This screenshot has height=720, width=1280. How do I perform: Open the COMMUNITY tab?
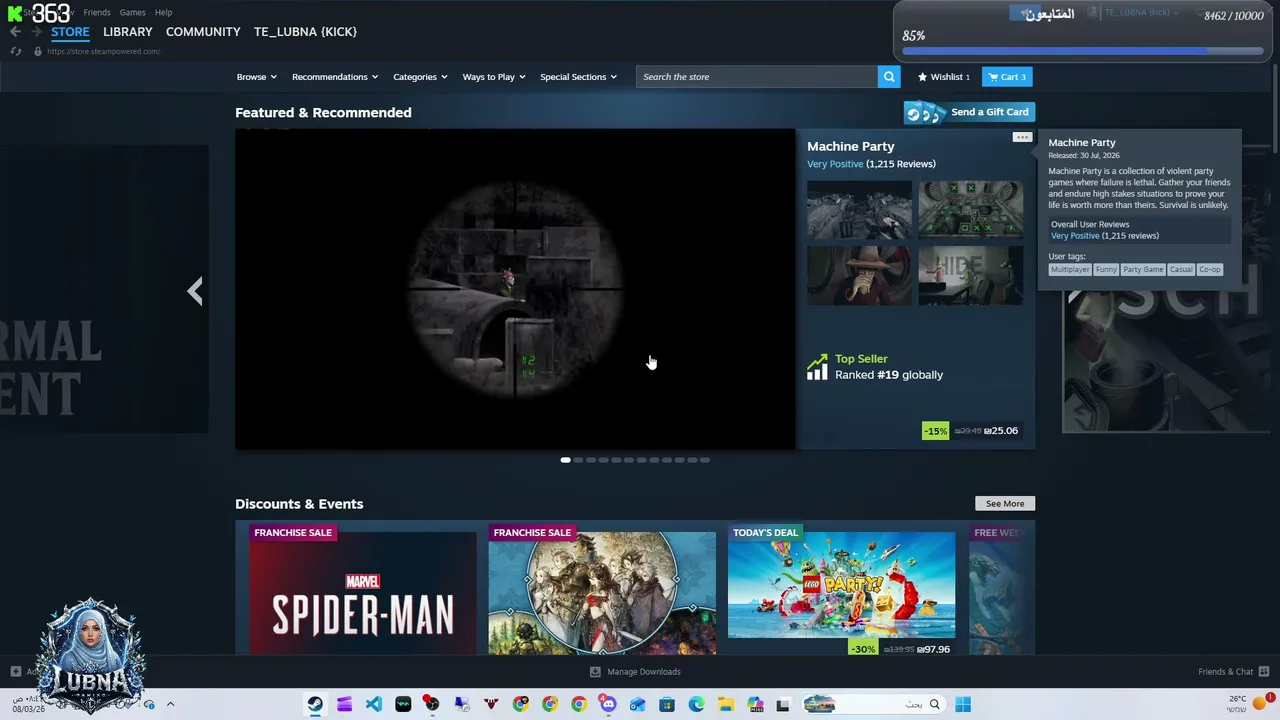[203, 32]
